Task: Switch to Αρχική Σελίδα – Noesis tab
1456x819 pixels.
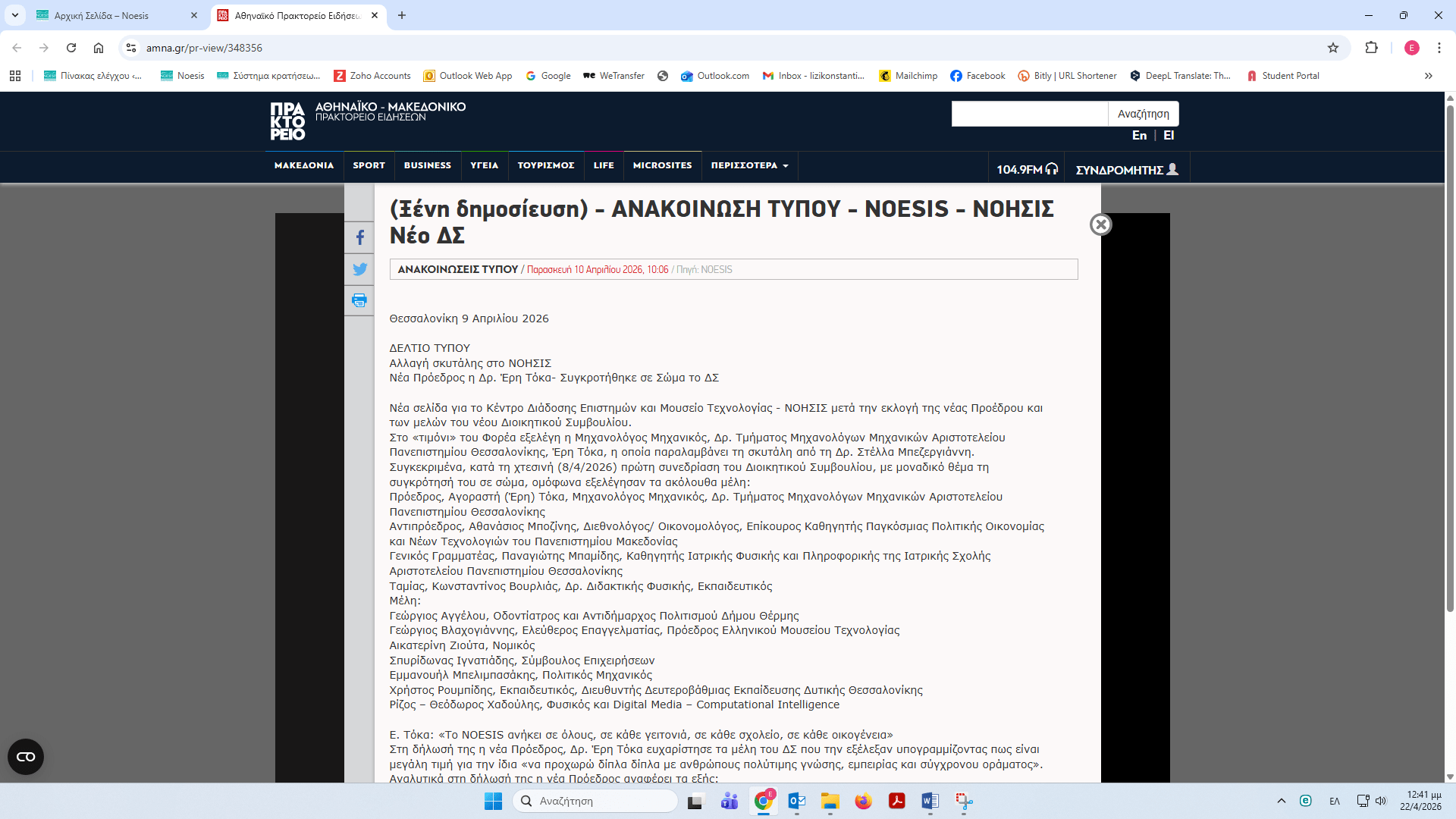Action: tap(102, 15)
